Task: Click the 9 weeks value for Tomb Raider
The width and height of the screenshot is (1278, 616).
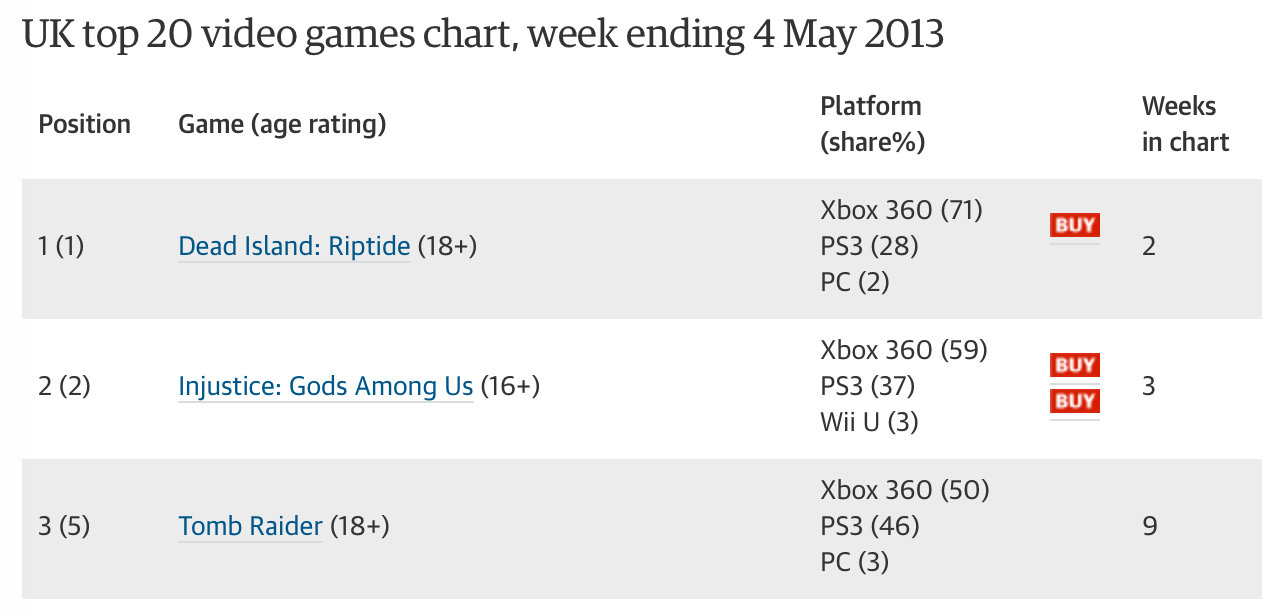Action: tap(1149, 526)
